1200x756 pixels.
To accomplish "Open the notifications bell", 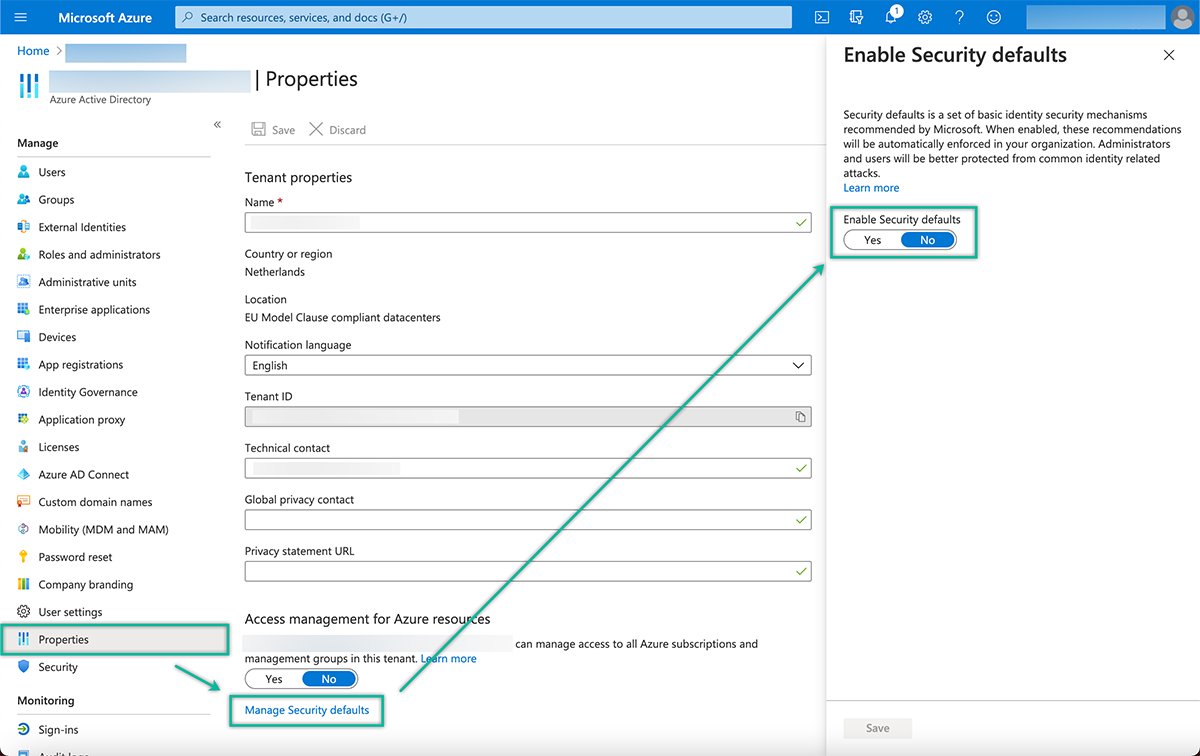I will point(890,16).
